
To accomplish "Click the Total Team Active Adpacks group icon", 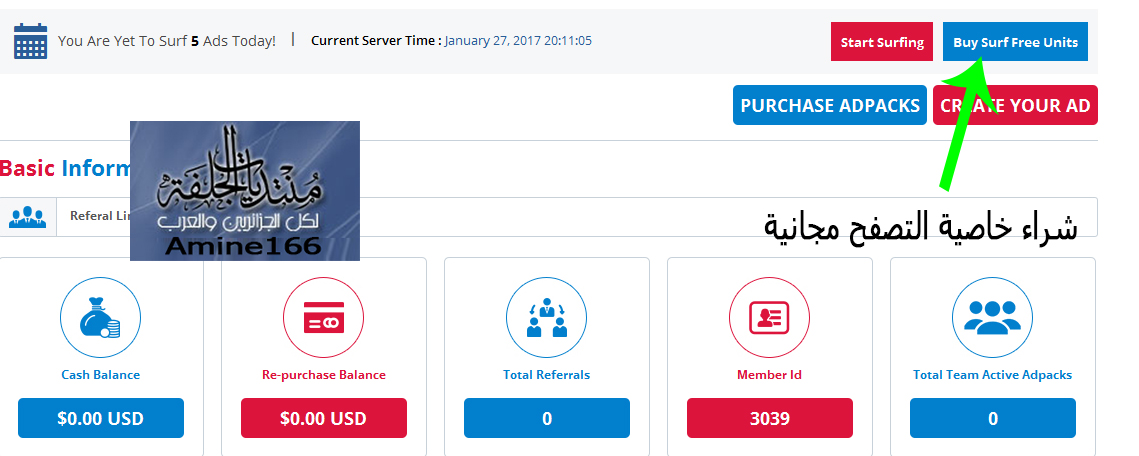I will point(992,318).
